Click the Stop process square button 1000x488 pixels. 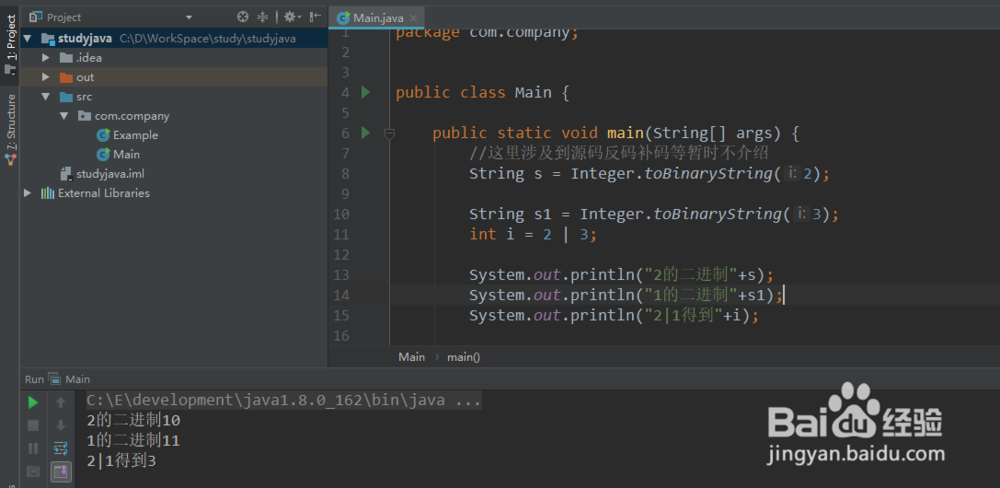tap(33, 425)
